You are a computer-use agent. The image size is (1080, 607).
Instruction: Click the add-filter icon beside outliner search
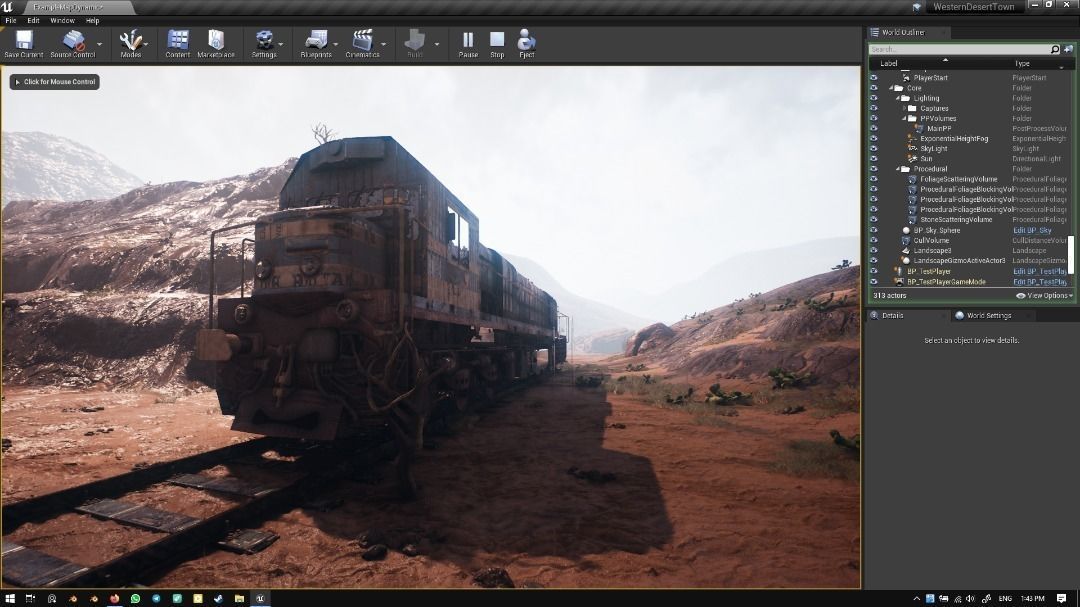(x=1068, y=49)
